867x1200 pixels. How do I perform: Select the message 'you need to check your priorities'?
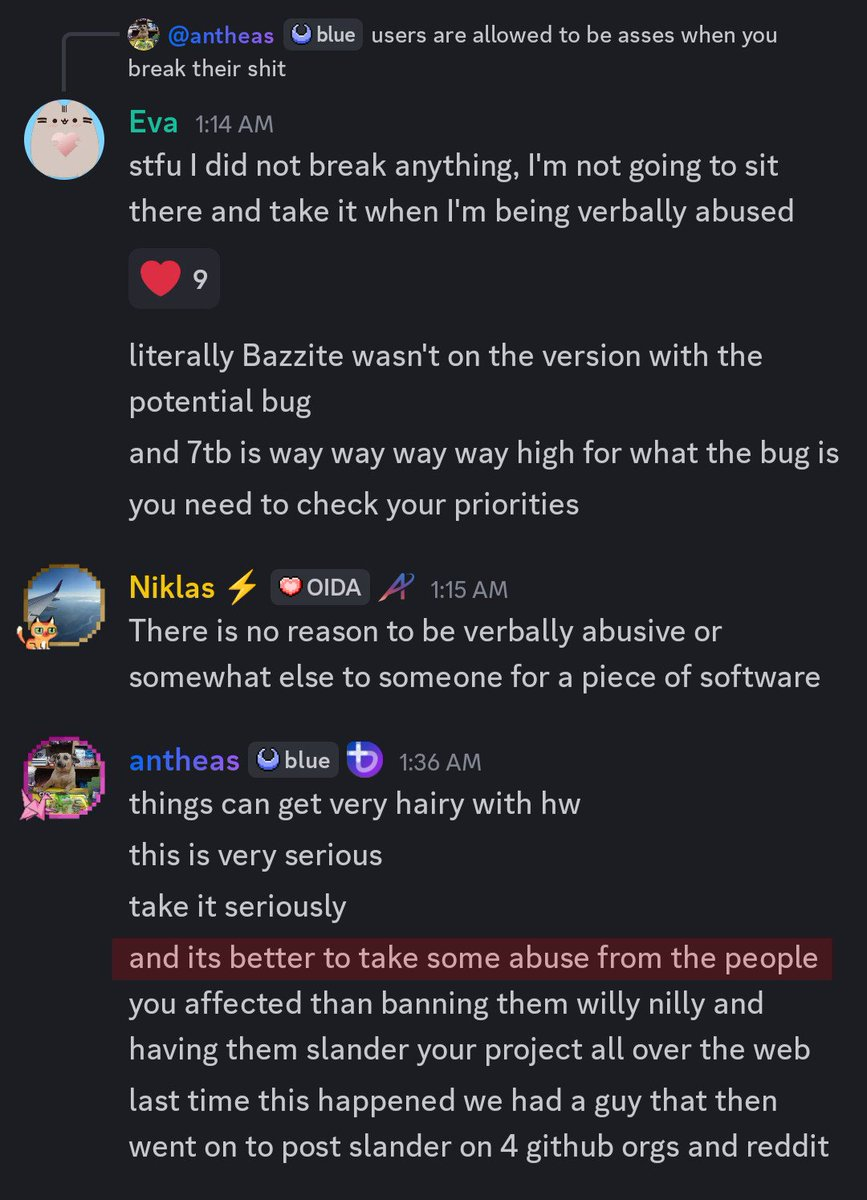(354, 504)
